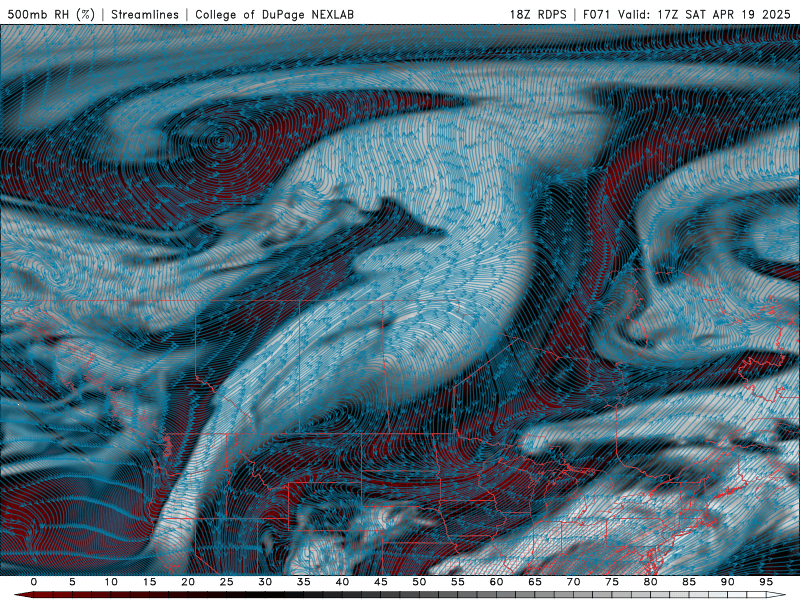Click the '55' value on the colorbar scale
This screenshot has width=800, height=600.
tap(458, 582)
